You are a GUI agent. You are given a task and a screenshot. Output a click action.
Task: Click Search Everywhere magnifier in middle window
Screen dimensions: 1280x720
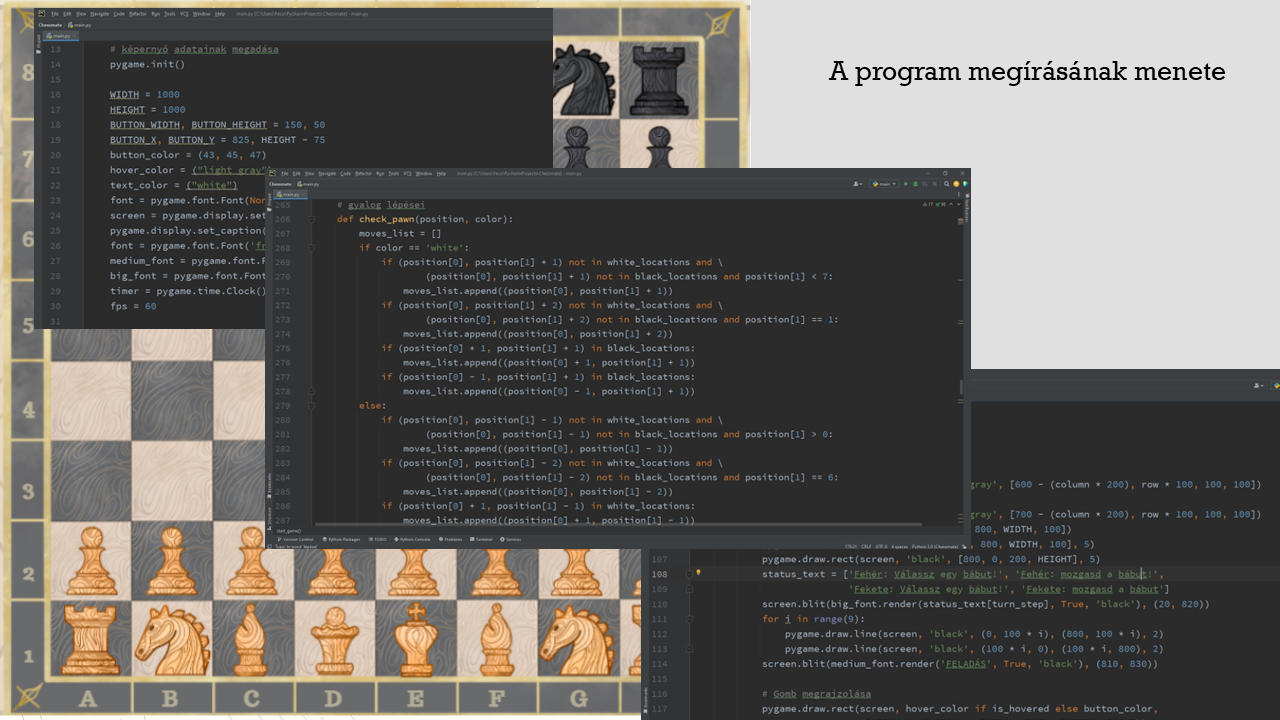pyautogui.click(x=946, y=184)
